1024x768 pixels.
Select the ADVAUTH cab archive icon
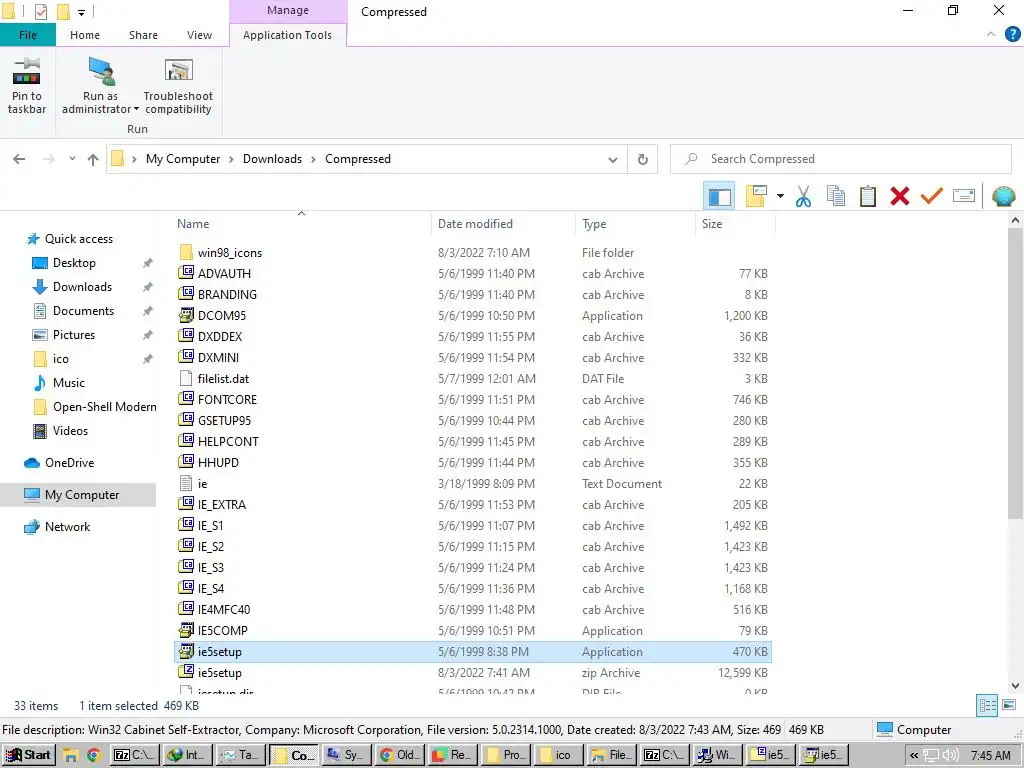pos(186,273)
